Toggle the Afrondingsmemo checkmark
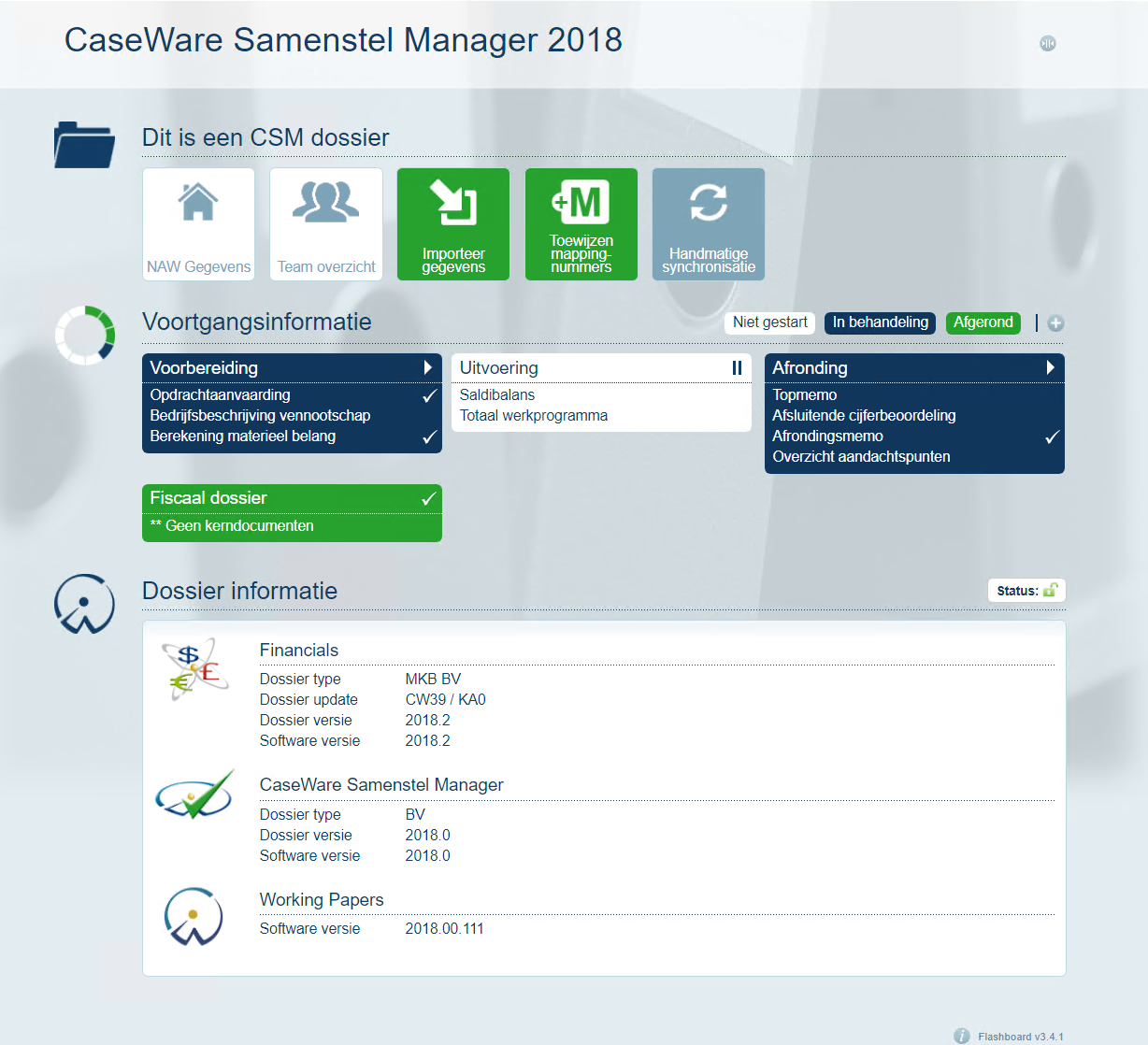Screen dimensions: 1148x1045 (1052, 437)
